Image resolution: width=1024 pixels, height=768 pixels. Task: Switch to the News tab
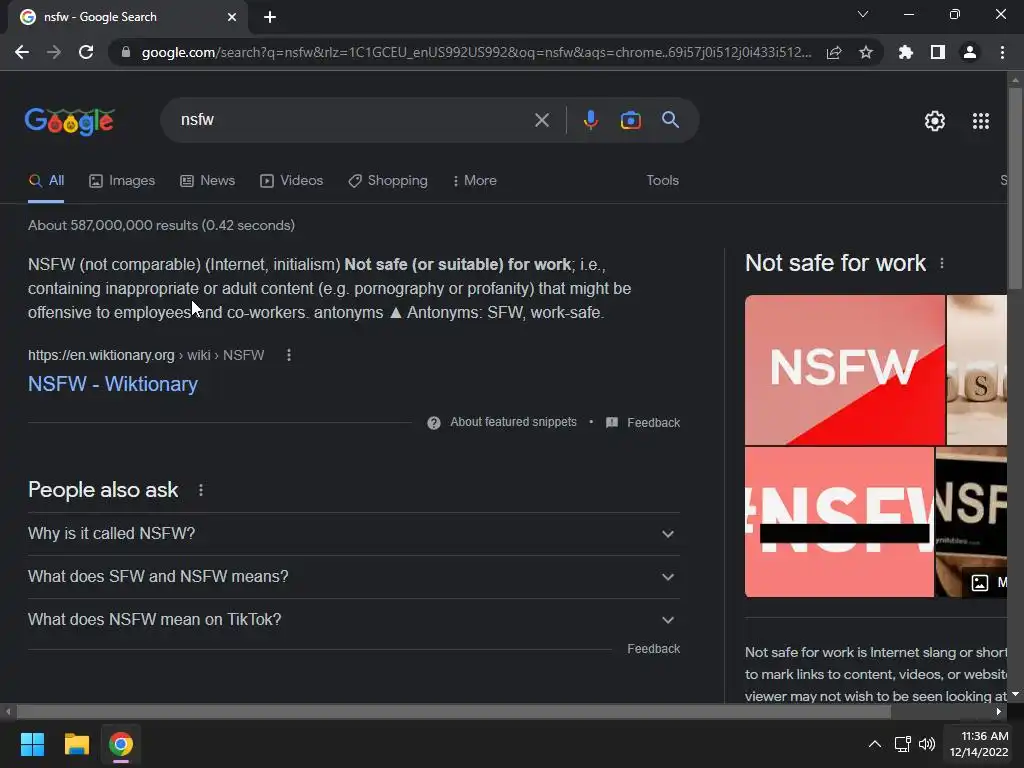point(208,181)
